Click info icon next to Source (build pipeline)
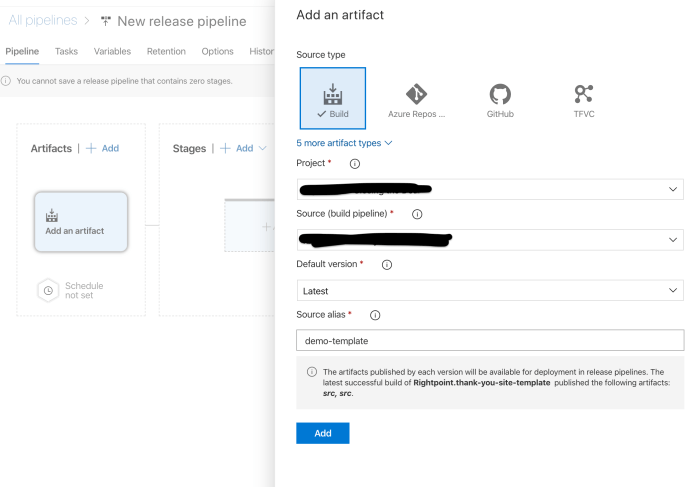 click(x=417, y=214)
